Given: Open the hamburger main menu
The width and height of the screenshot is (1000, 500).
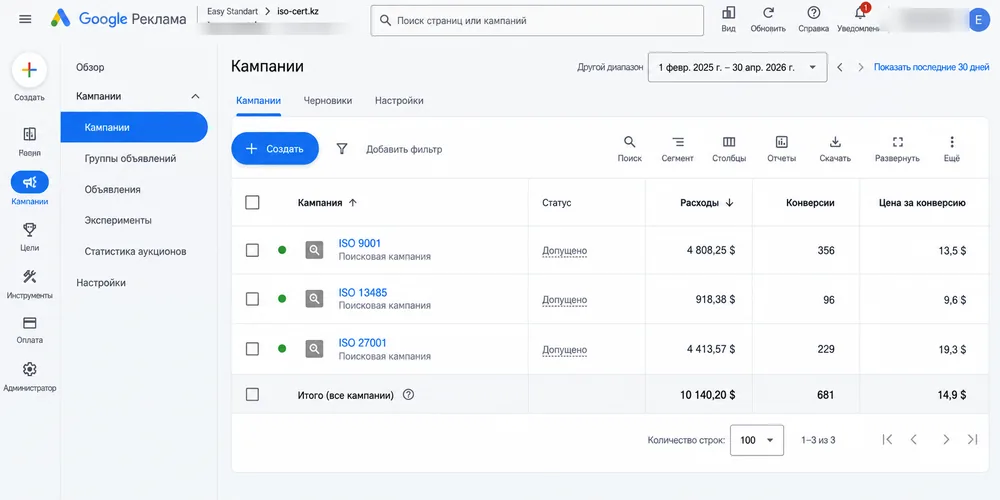Looking at the screenshot, I should pos(26,19).
